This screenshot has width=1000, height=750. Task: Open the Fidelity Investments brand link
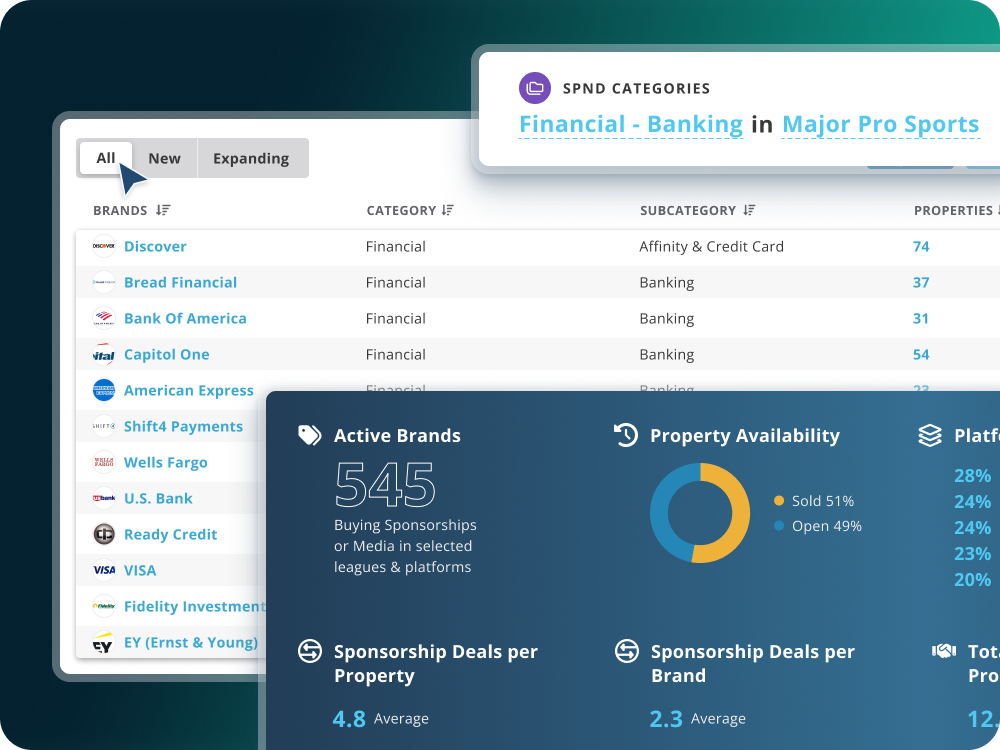point(195,607)
